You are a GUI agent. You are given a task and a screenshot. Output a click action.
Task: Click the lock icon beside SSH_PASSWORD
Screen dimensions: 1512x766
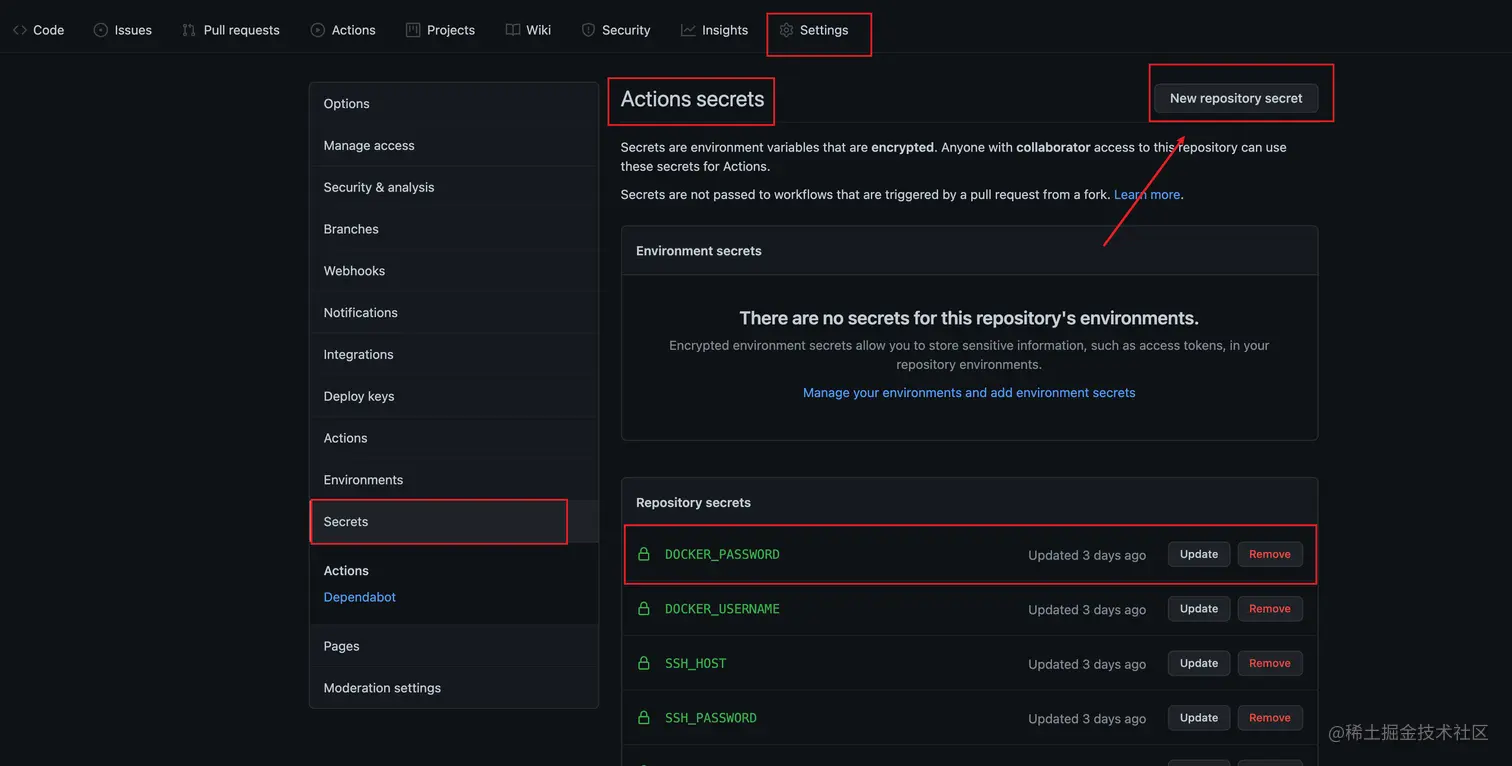(644, 718)
